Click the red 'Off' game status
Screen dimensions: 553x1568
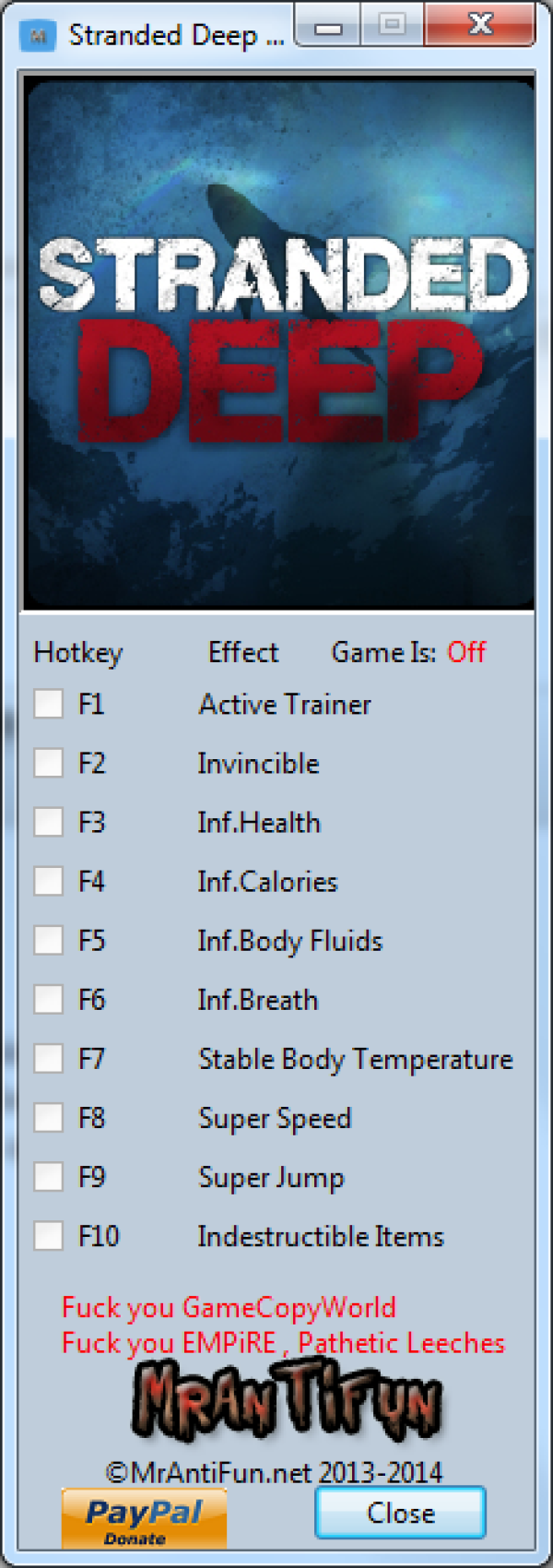point(466,652)
